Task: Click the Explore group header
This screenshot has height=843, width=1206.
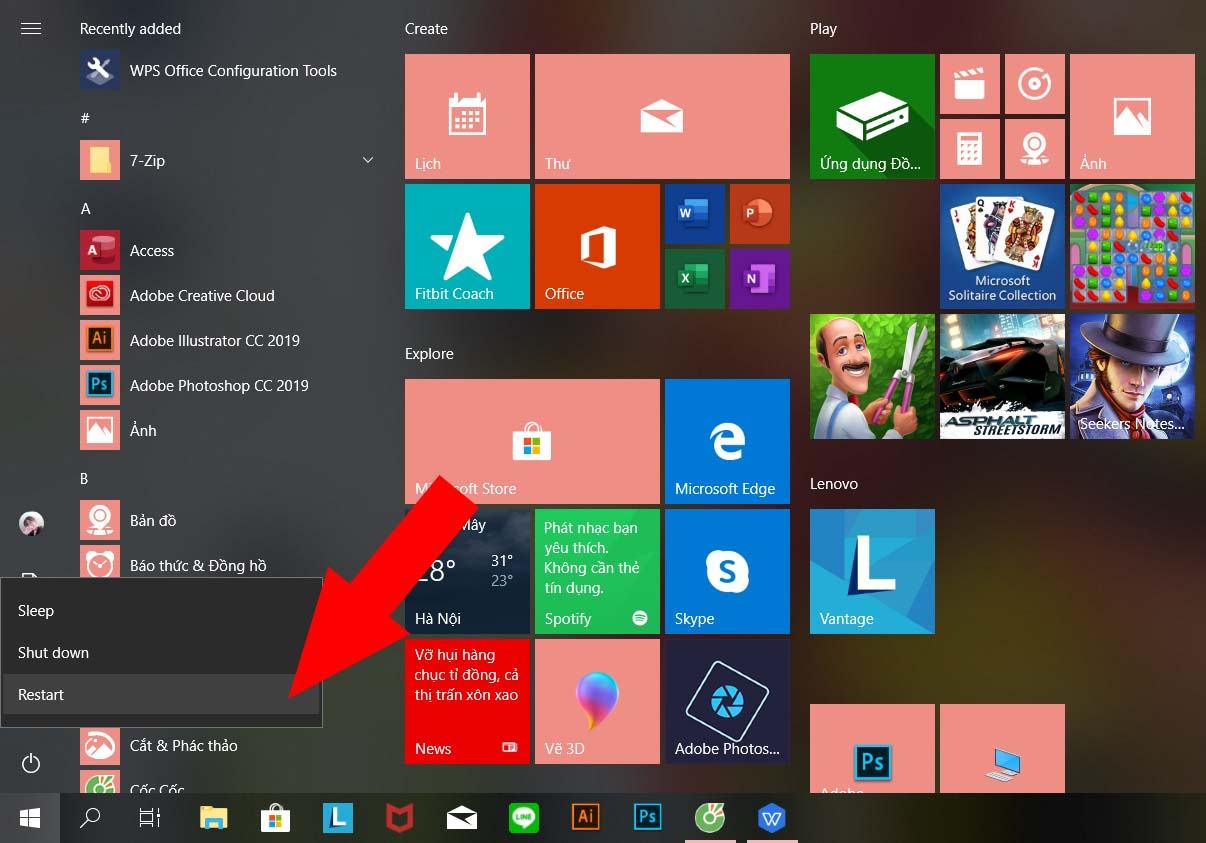Action: 429,354
